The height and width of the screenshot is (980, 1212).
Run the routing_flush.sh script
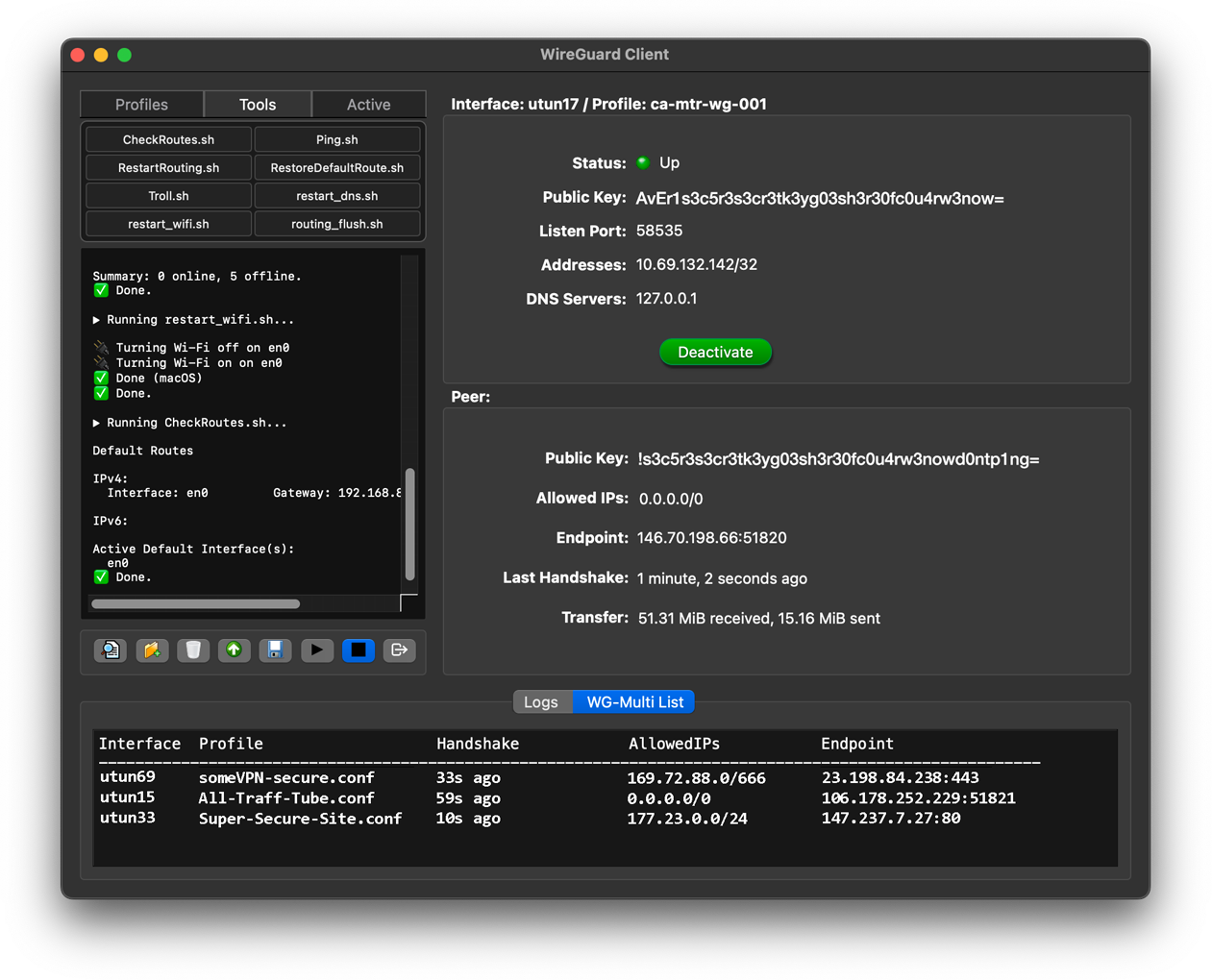point(337,224)
